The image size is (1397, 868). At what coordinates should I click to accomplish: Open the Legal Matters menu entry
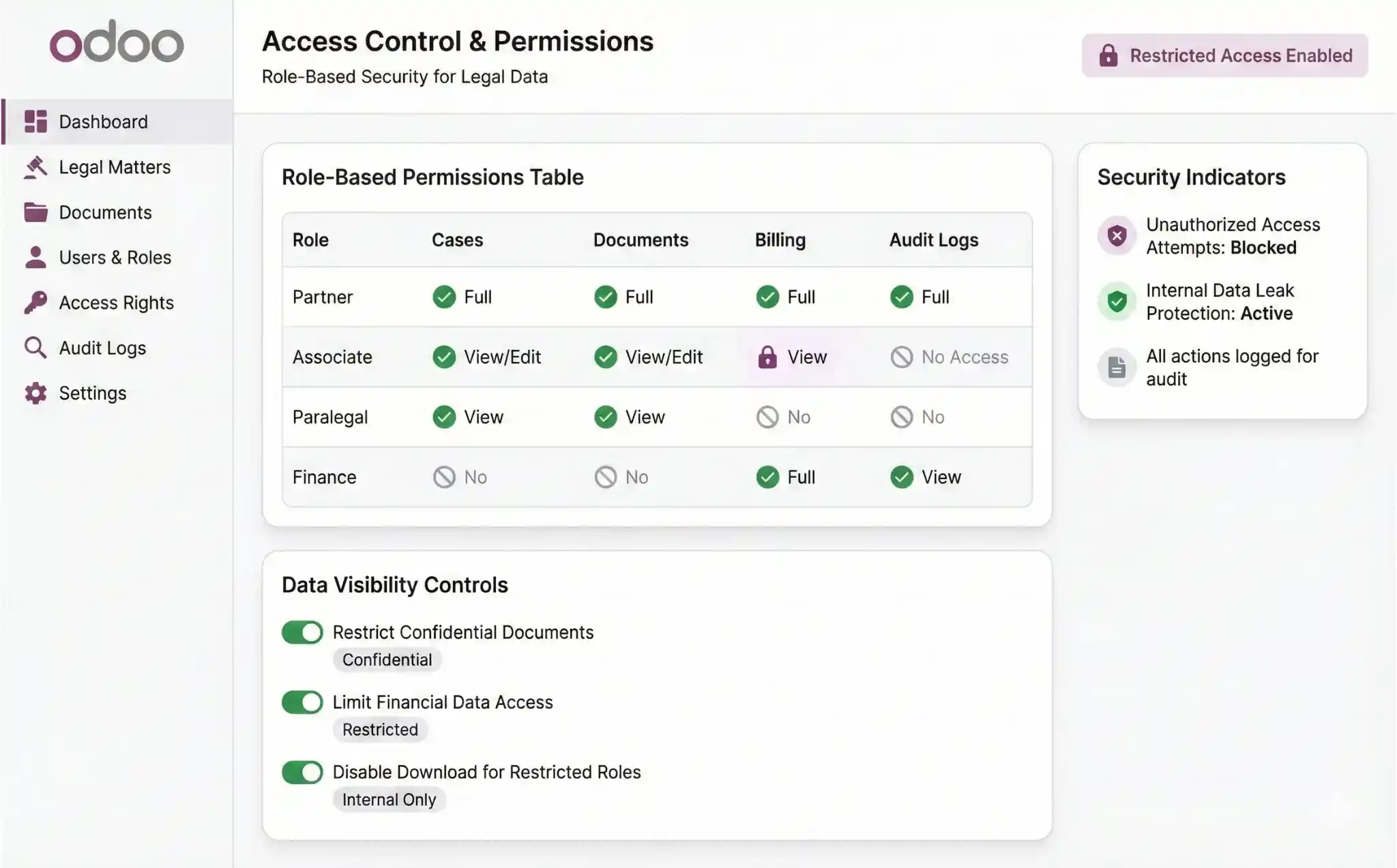coord(114,167)
